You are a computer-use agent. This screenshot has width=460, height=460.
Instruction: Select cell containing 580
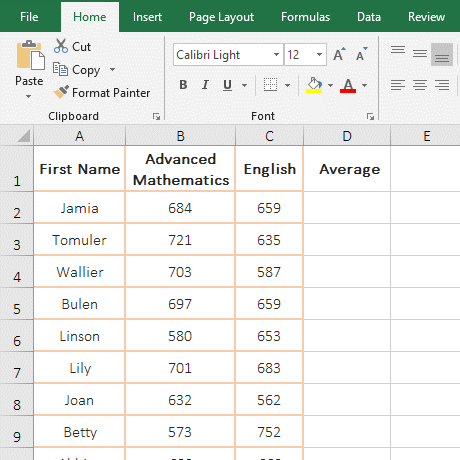point(180,336)
